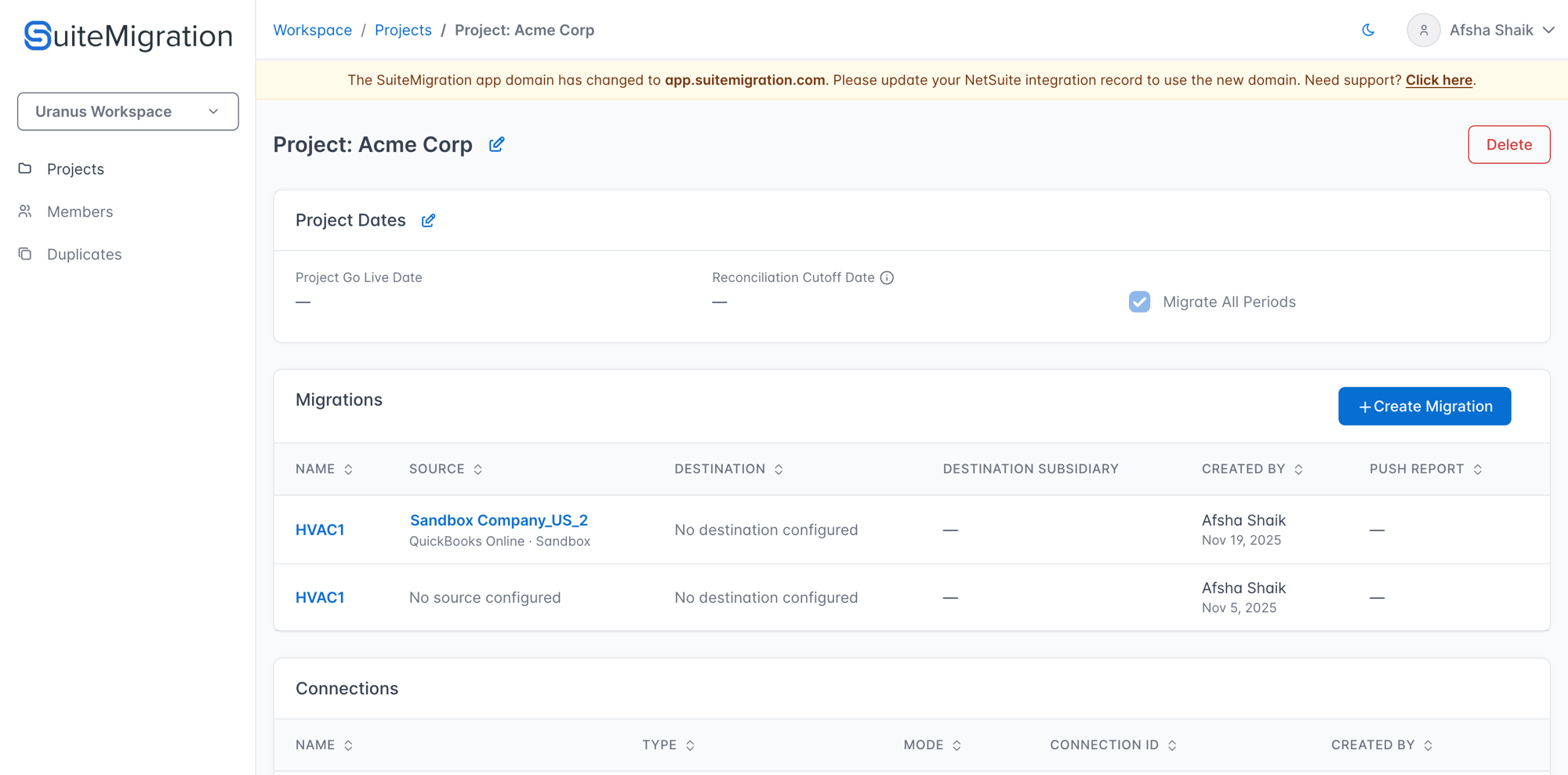Click the Projects folder icon in sidebar
Image resolution: width=1568 pixels, height=775 pixels.
[25, 168]
